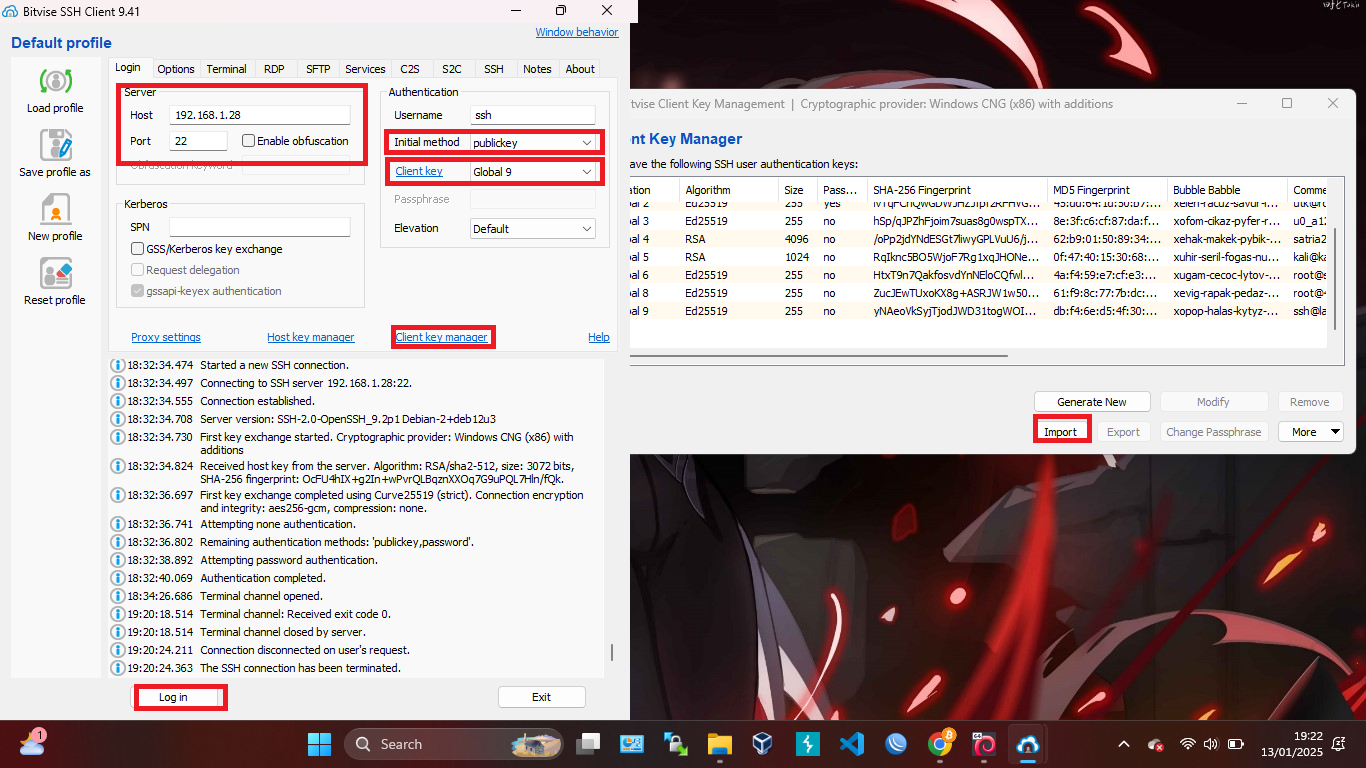This screenshot has height=768, width=1366.
Task: Switch to the C2S tab
Action: [x=410, y=69]
